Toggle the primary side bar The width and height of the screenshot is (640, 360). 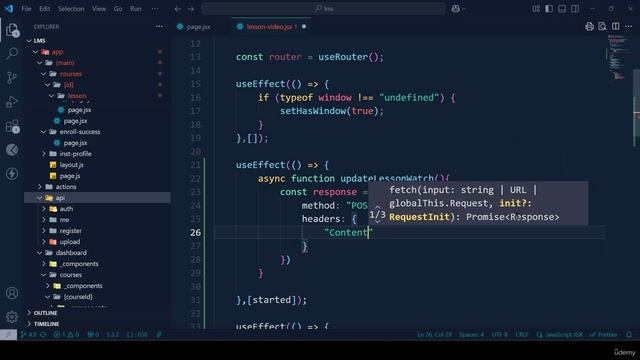point(549,9)
